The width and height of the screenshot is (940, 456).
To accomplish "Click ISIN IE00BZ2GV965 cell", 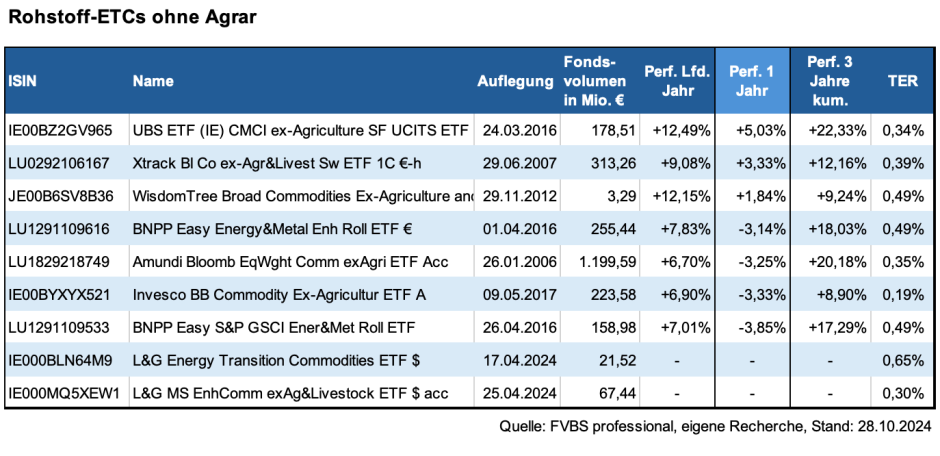I will click(60, 129).
